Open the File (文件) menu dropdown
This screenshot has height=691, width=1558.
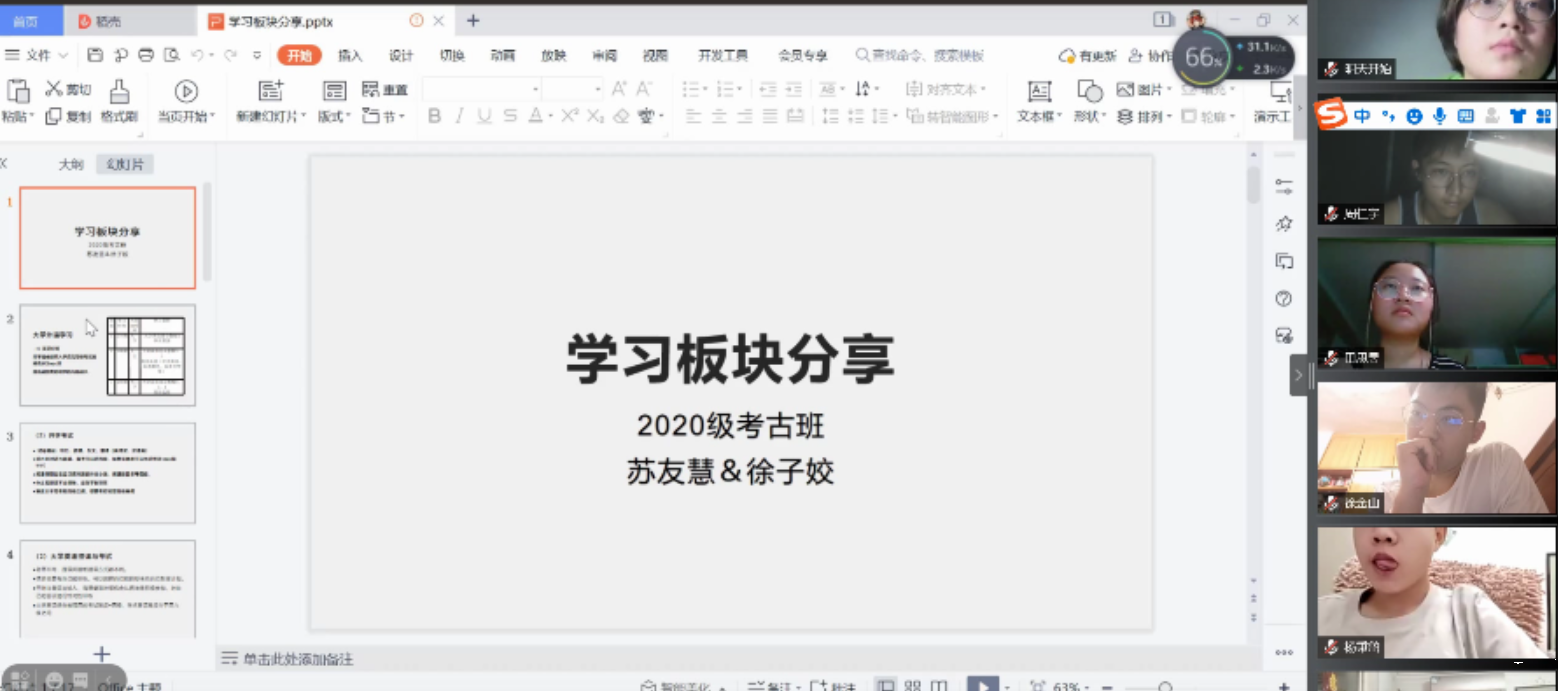point(38,55)
